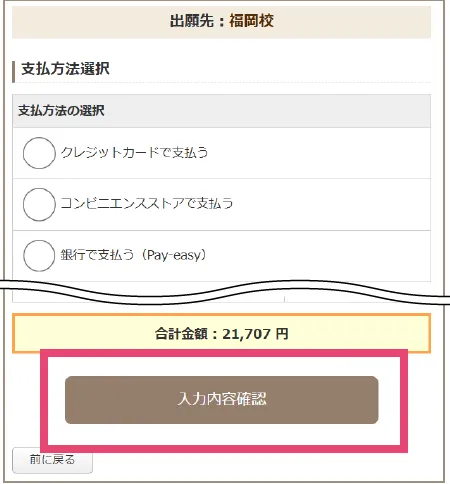This screenshot has width=450, height=484.
Task: Click the 支払方法選択 section heading
Action: pyautogui.click(x=65, y=69)
